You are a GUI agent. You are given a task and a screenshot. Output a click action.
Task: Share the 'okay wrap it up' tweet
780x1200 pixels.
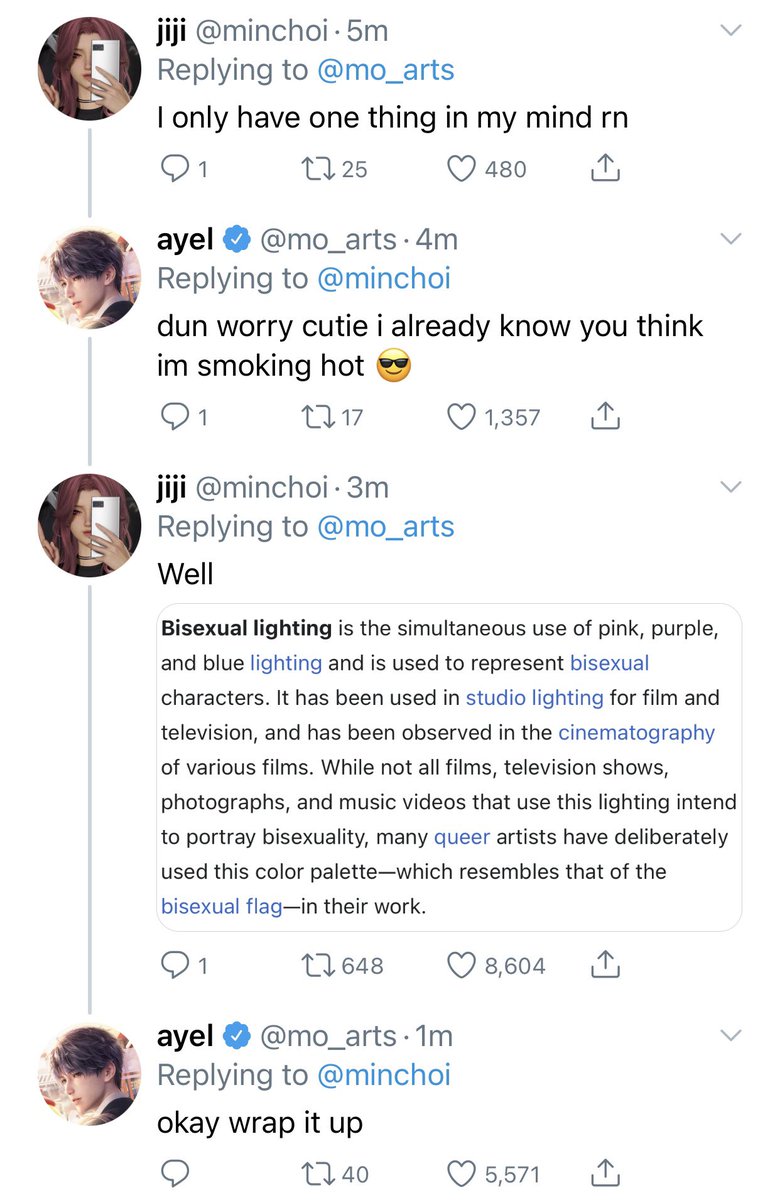point(605,1172)
